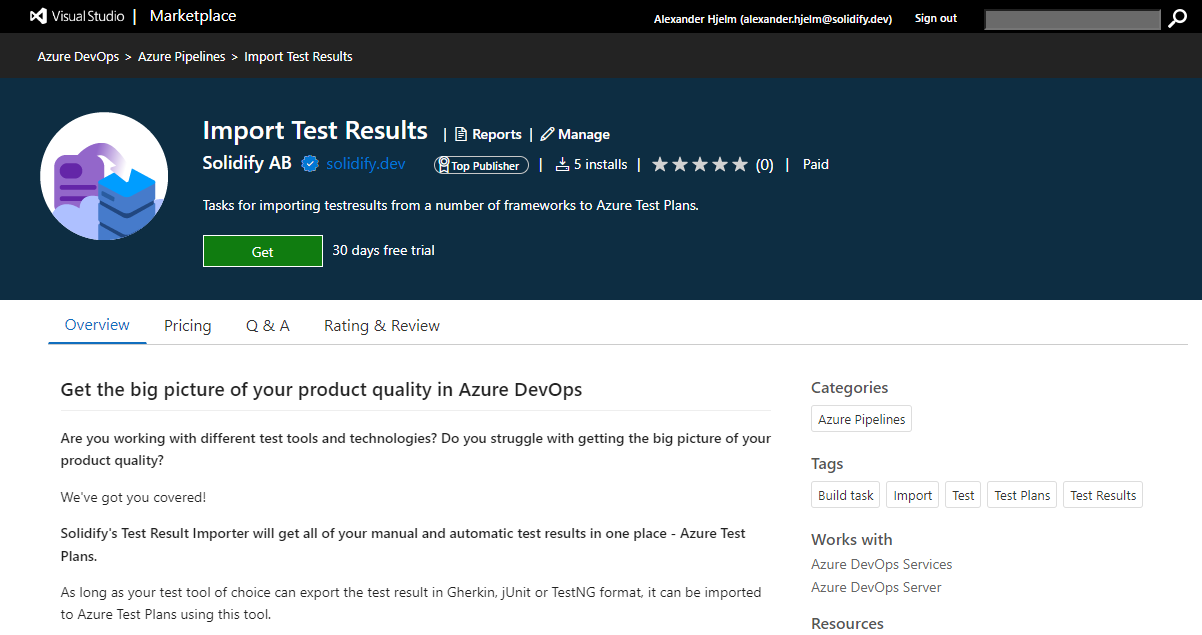
Task: Click the Solidify AB publisher name
Action: click(247, 163)
